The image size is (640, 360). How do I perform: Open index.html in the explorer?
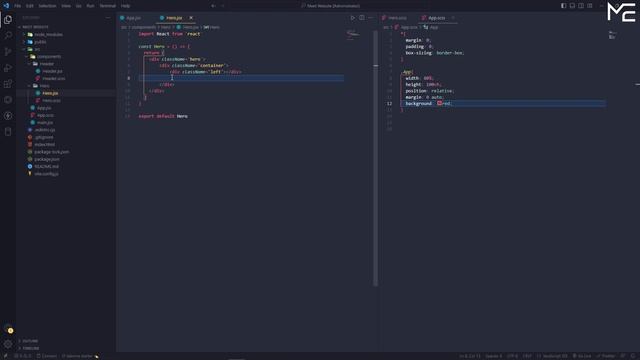[44, 145]
